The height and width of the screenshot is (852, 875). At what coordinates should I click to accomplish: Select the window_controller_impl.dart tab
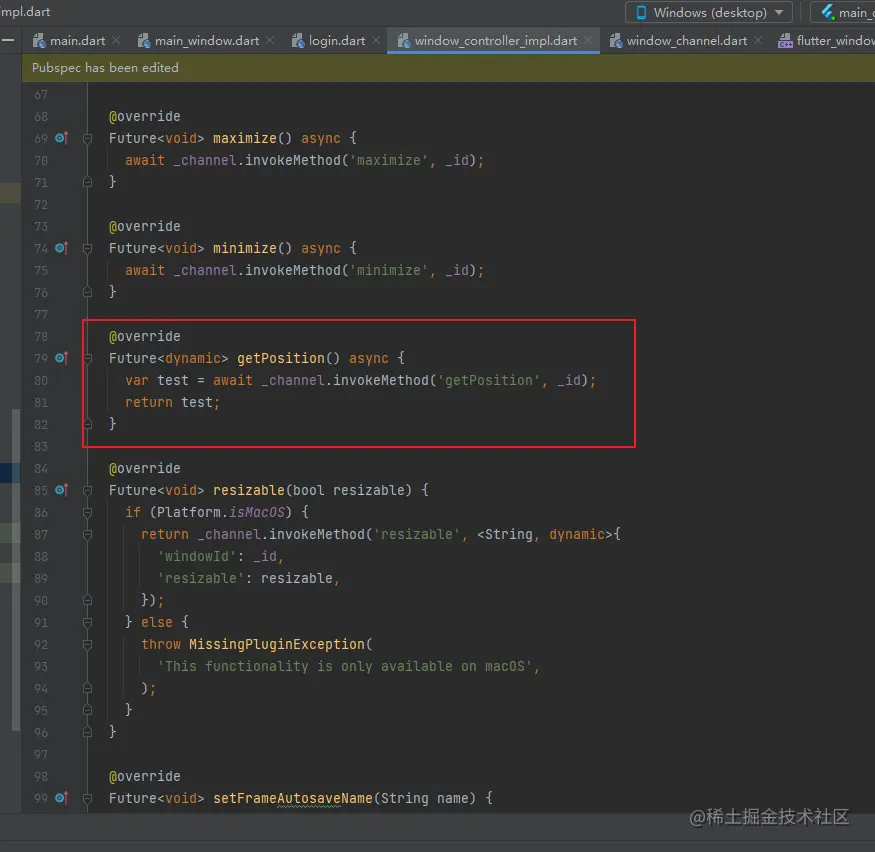pos(495,41)
